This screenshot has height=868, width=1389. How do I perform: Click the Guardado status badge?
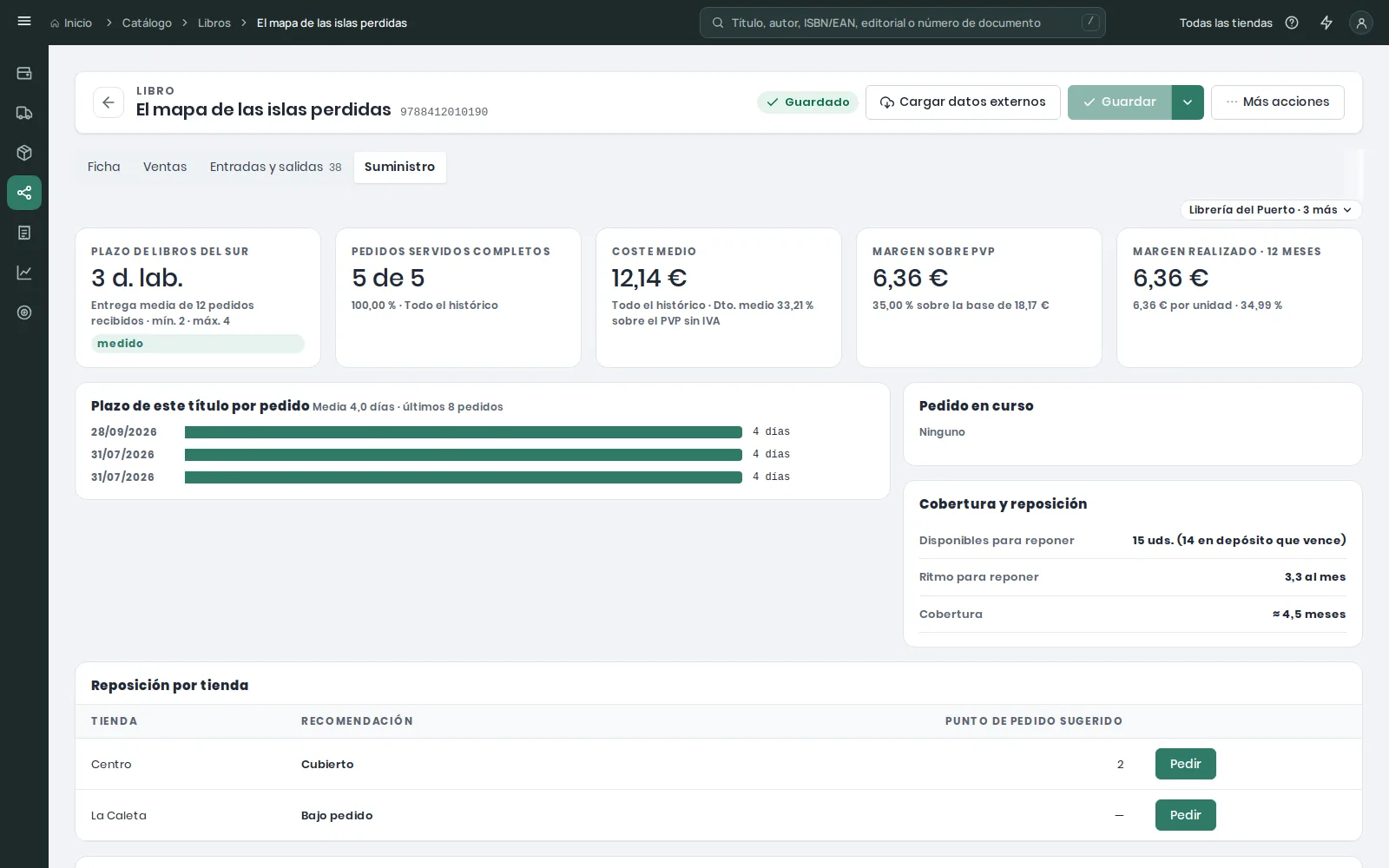(x=808, y=102)
